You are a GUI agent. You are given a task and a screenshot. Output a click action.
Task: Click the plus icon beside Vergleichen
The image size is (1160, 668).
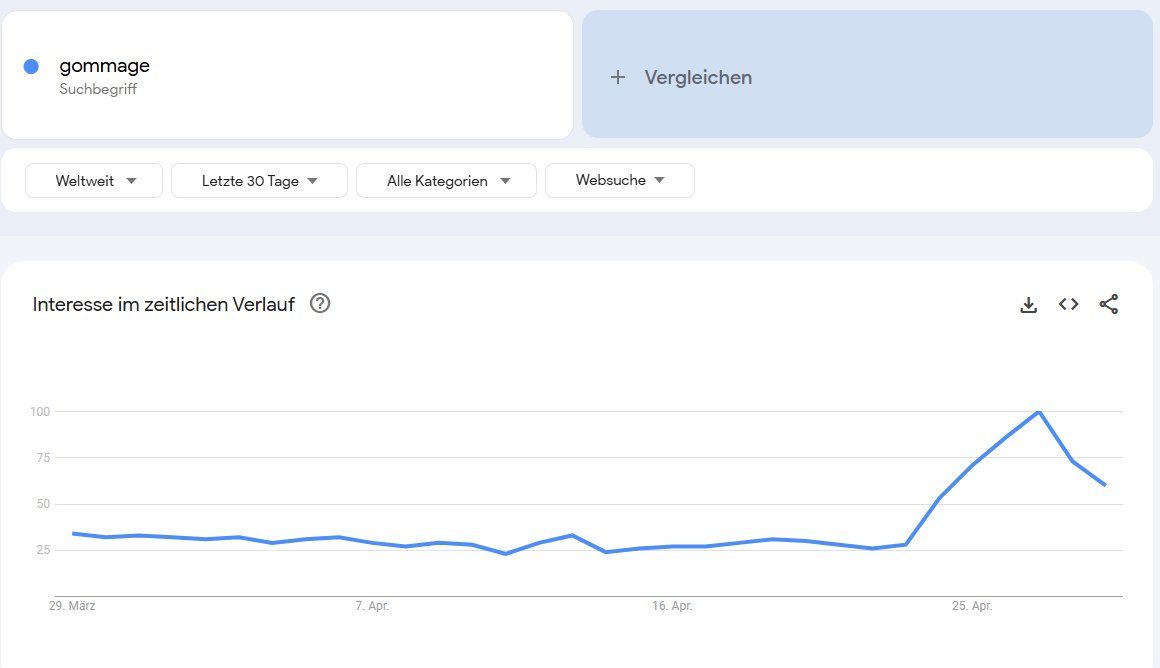coord(618,77)
